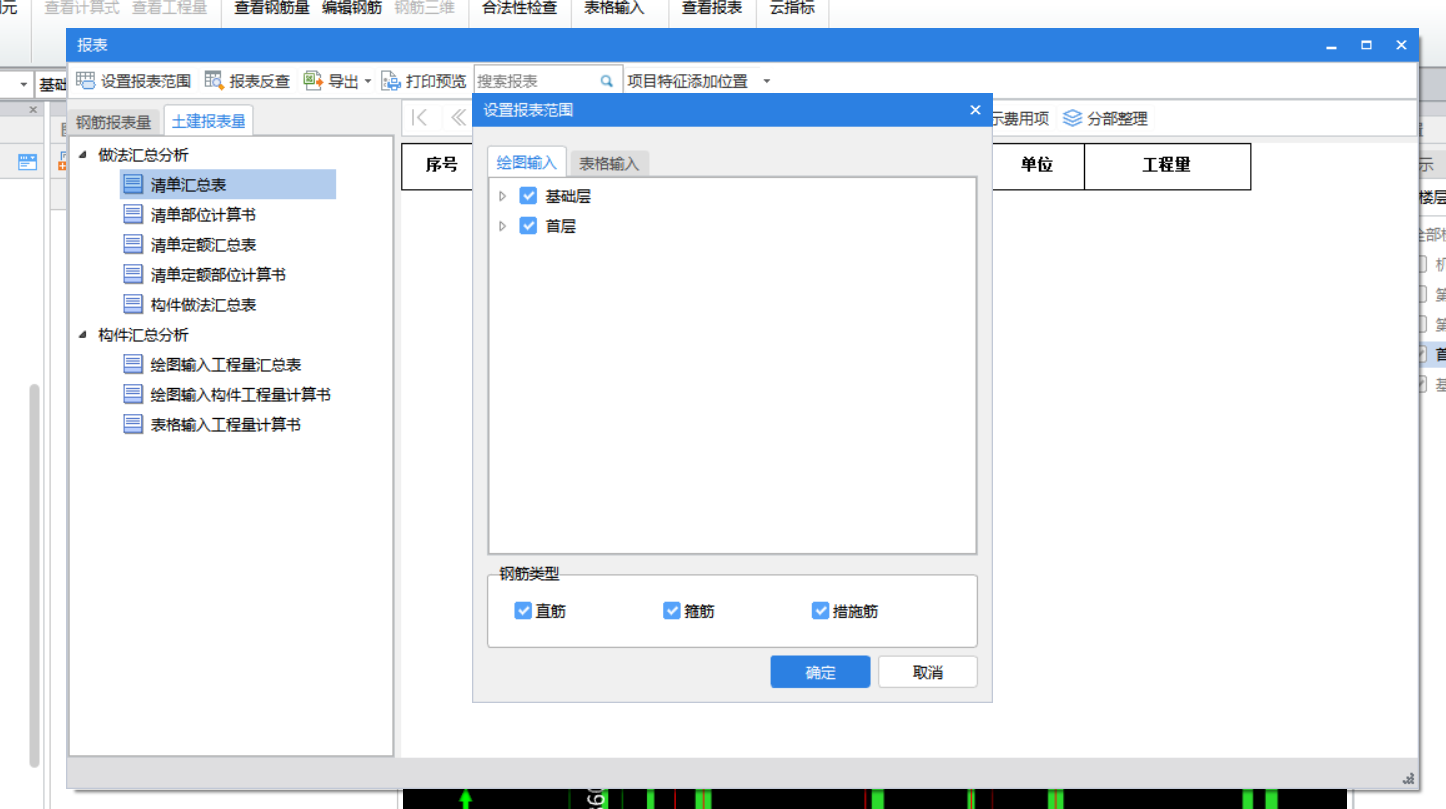Select the 清单部位计算书 report item
The height and width of the screenshot is (809, 1446).
[x=203, y=215]
